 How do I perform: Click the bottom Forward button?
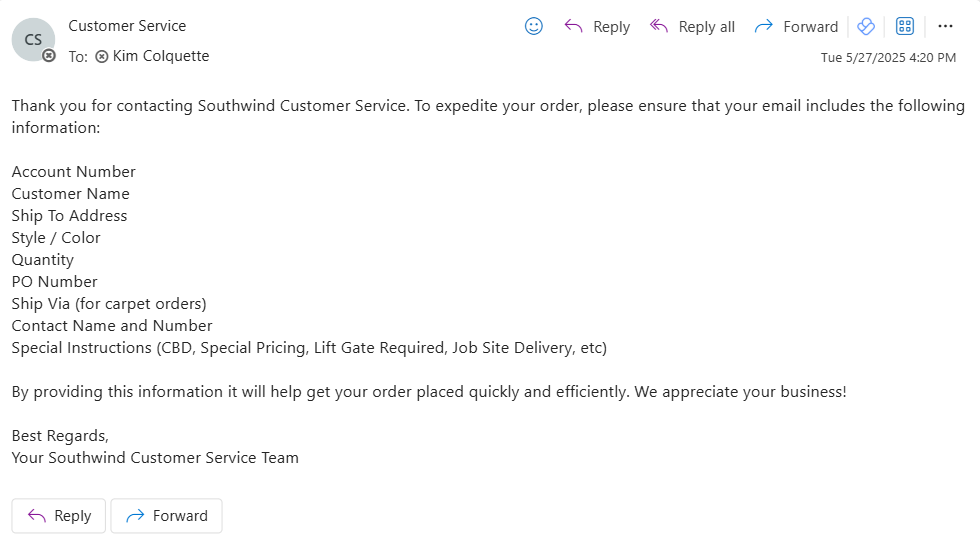[x=166, y=516]
